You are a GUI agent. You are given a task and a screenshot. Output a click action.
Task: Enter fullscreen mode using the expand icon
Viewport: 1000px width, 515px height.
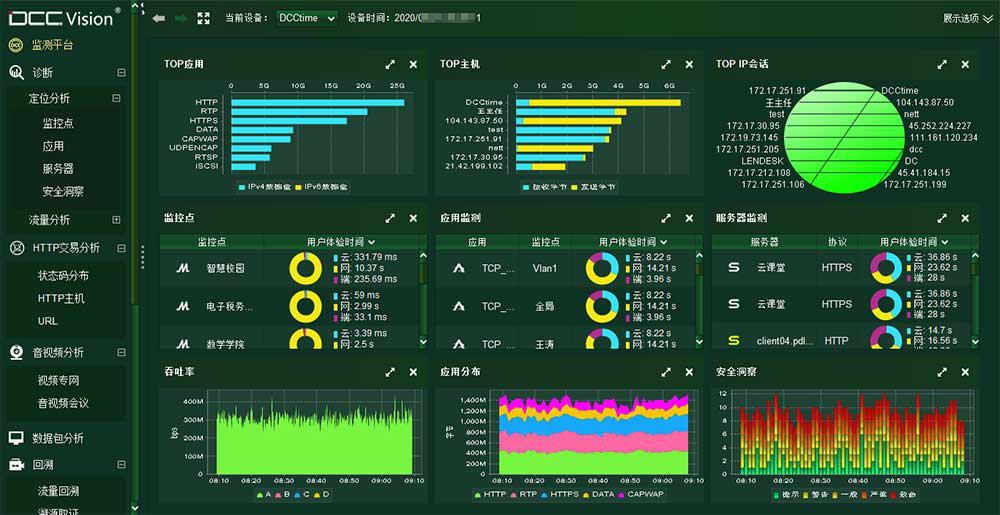point(204,18)
